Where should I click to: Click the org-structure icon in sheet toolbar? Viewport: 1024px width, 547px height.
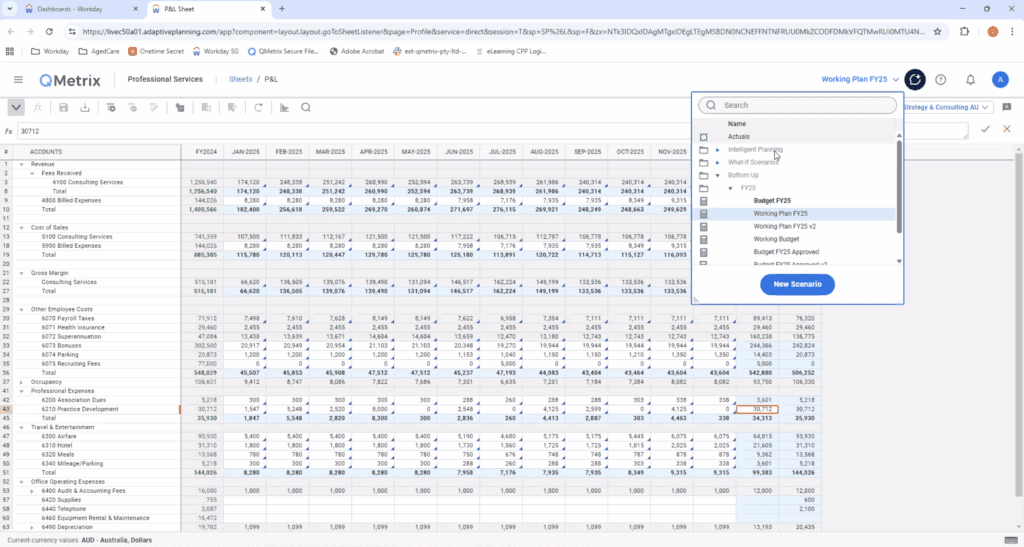[x=180, y=108]
